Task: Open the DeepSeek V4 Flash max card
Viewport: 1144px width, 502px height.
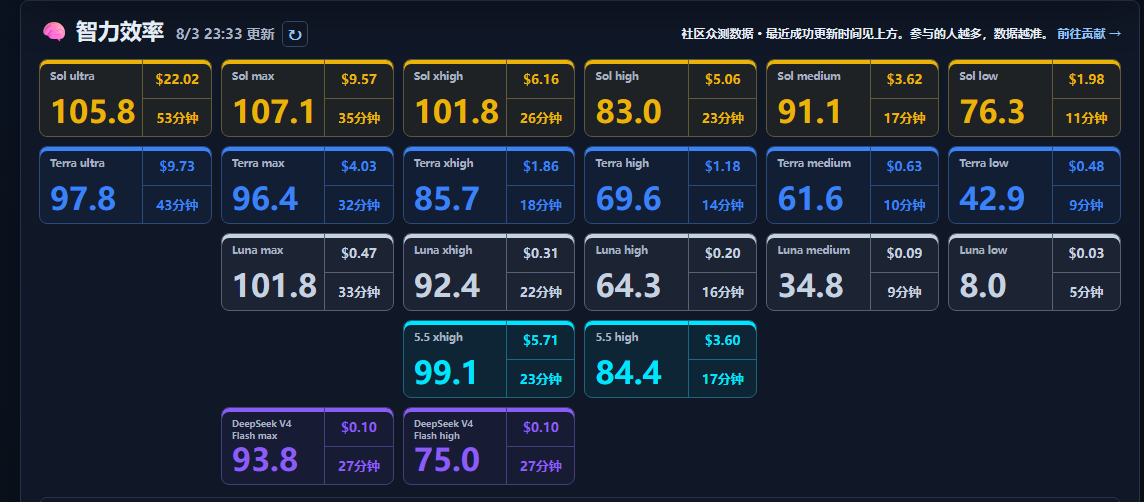Action: [x=307, y=446]
